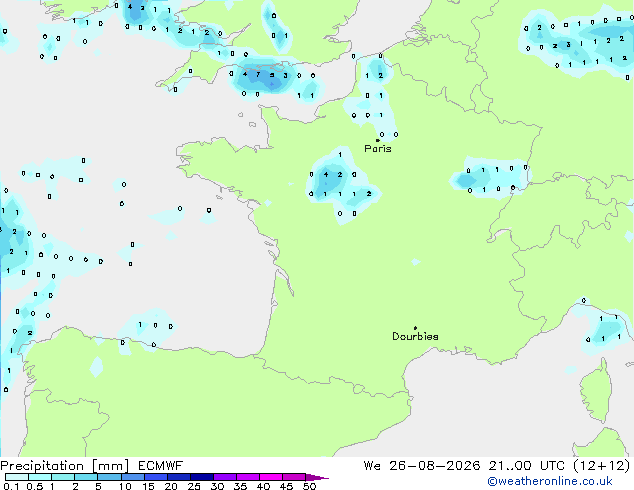Viewport: 634px width, 490px height.
Task: Select the 0.1–0.5 mm legend swatch
Action: pyautogui.click(x=17, y=477)
